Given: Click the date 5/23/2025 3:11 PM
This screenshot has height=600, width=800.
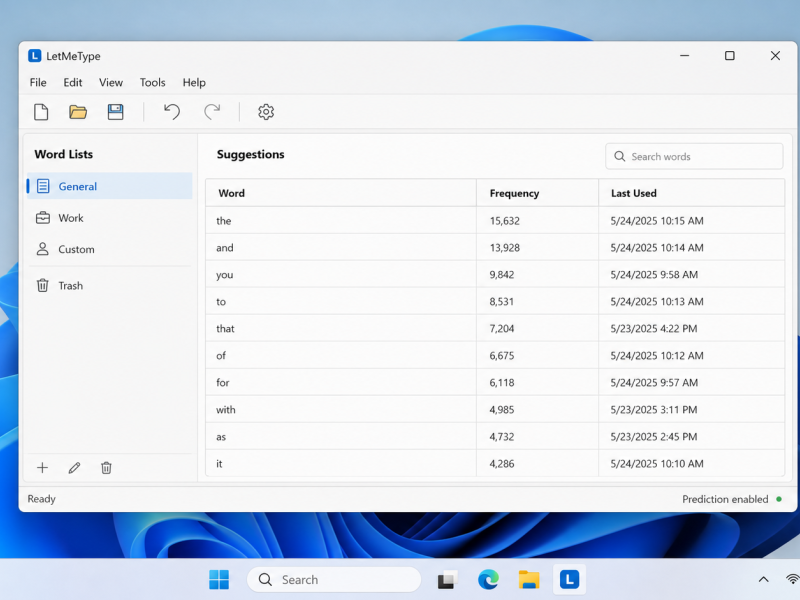Looking at the screenshot, I should [x=654, y=410].
